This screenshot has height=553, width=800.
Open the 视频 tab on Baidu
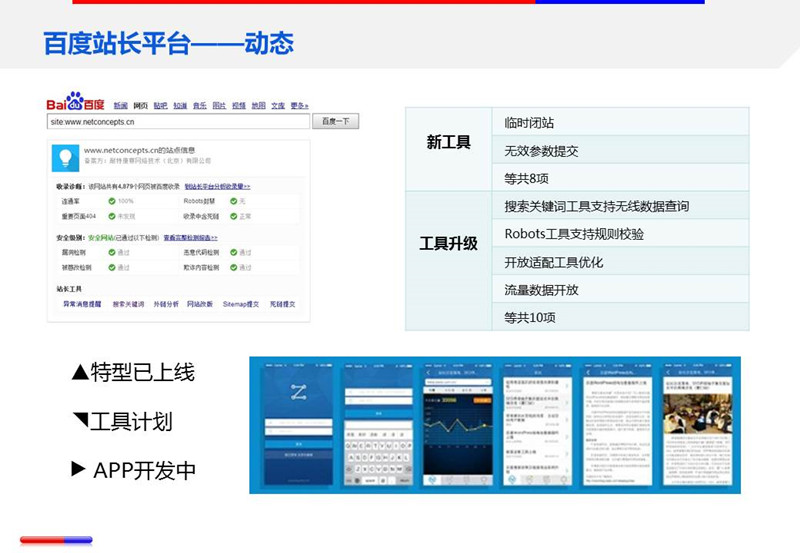pos(239,105)
